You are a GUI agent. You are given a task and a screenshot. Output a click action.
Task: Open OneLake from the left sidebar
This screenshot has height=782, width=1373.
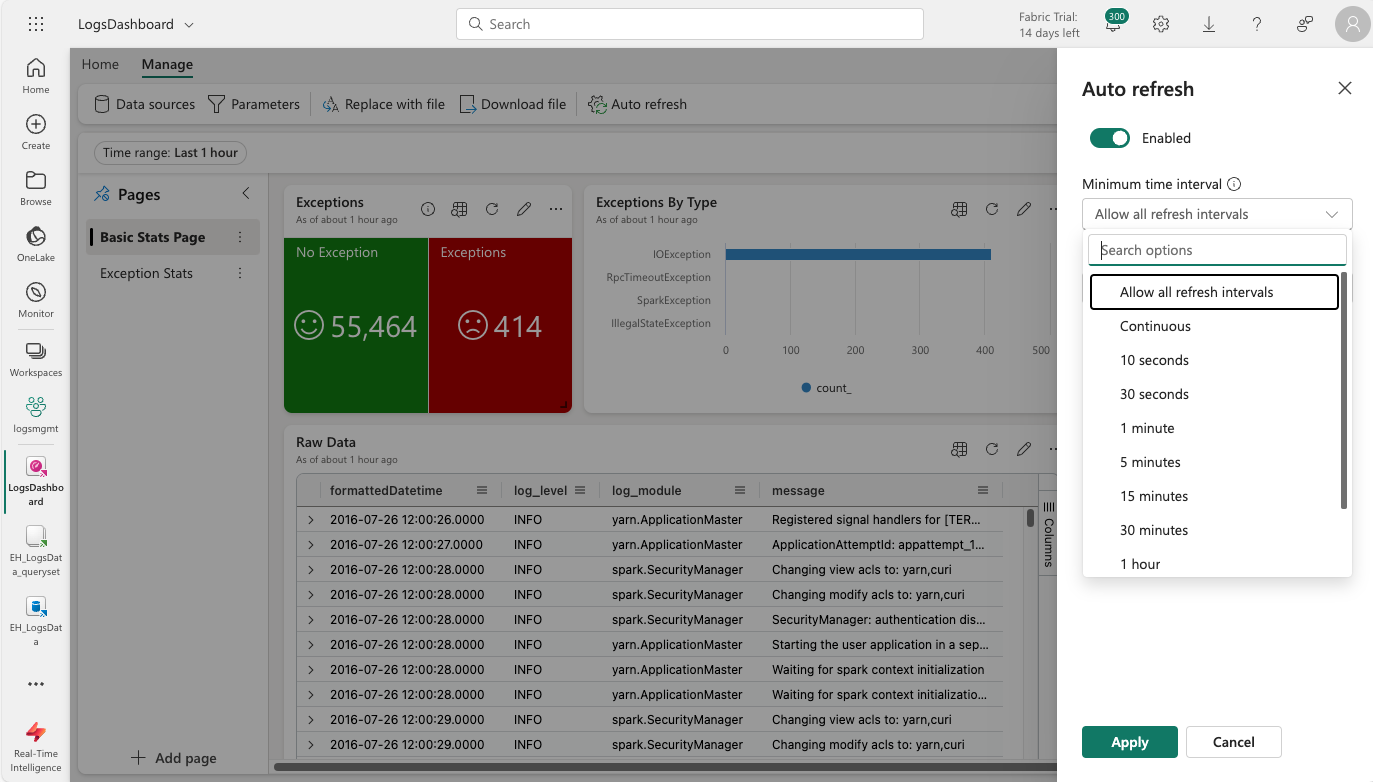tap(36, 244)
